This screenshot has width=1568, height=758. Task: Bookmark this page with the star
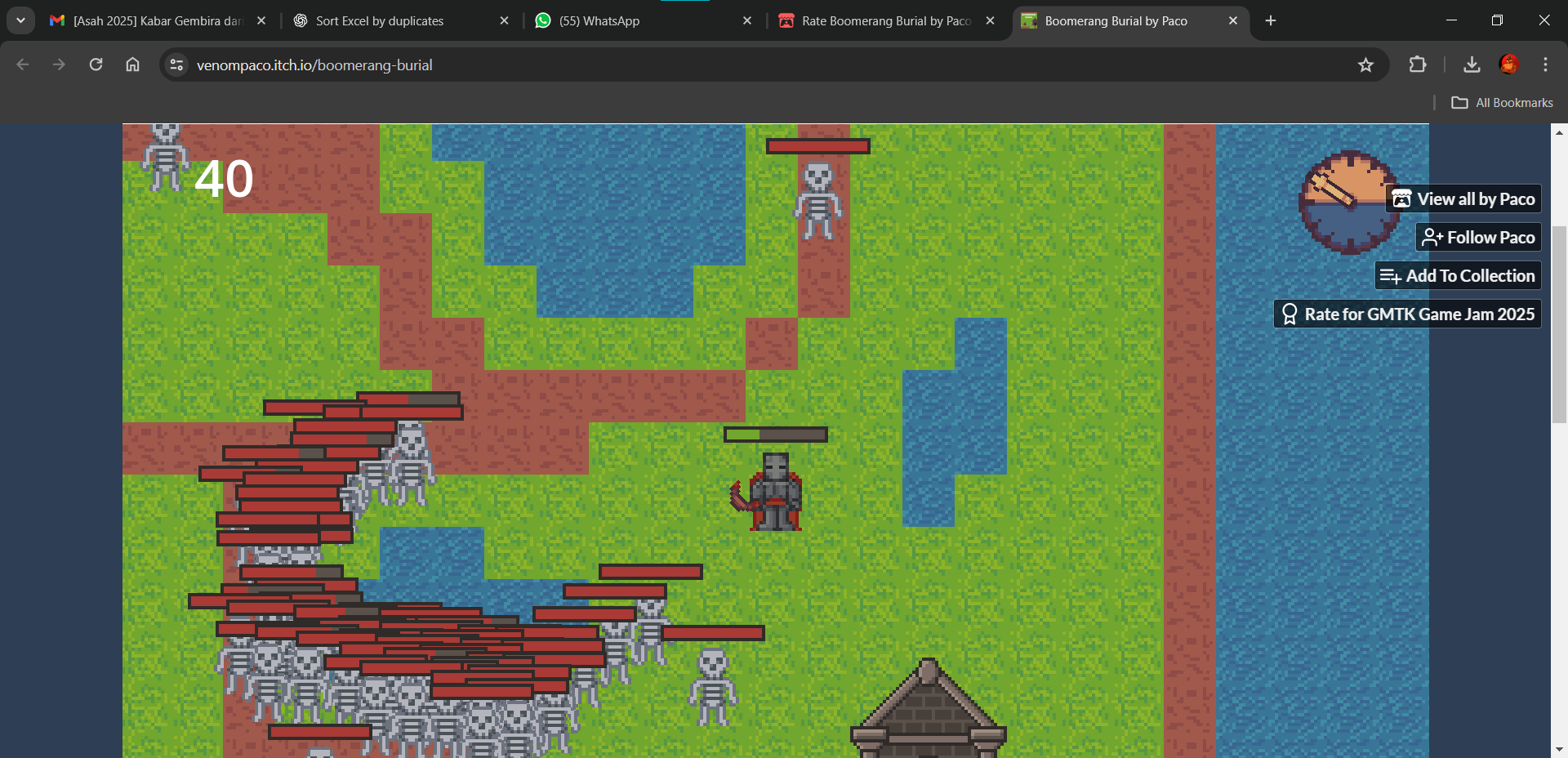click(1365, 65)
